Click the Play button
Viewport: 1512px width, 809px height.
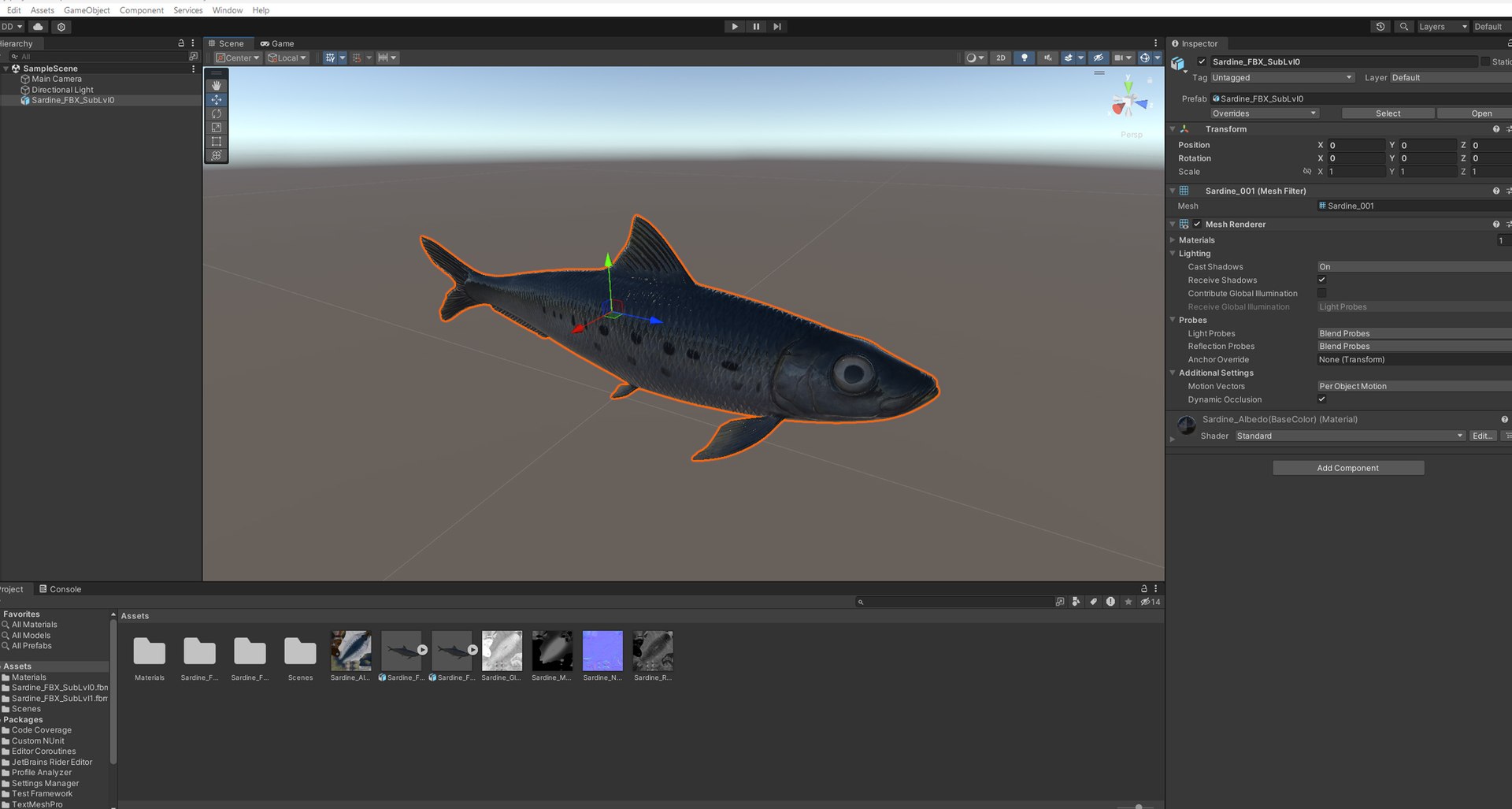(734, 27)
